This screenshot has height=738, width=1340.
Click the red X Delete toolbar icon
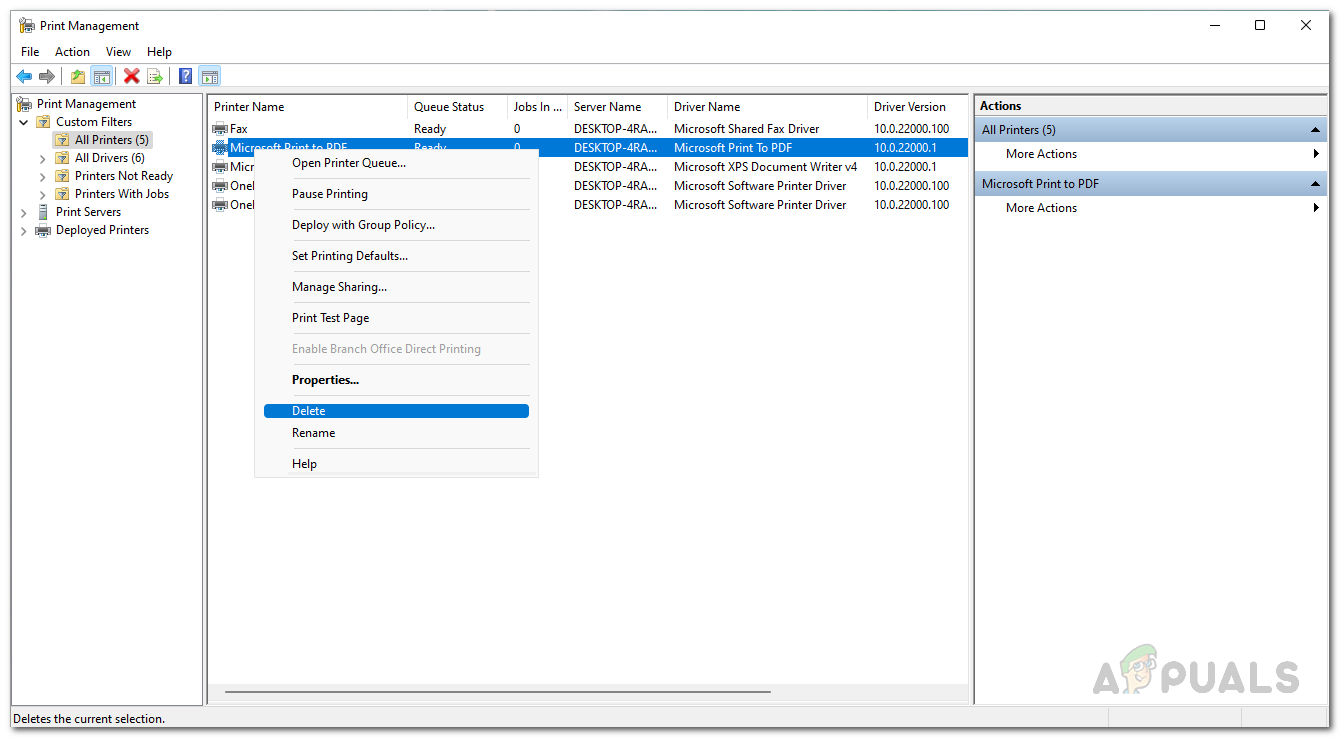click(131, 76)
